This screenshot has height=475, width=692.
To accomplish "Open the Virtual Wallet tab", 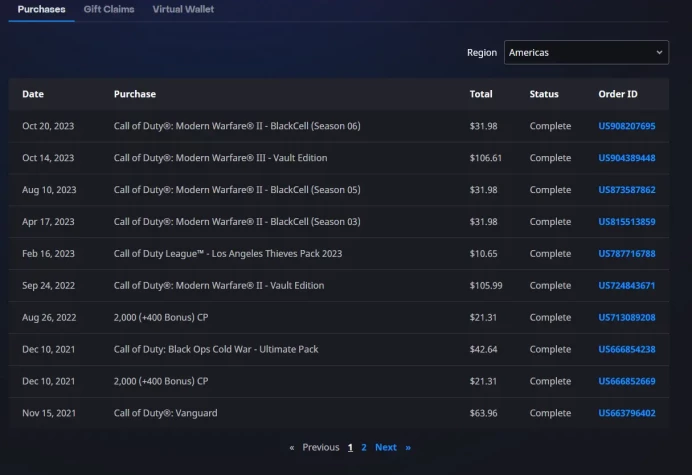I will tap(183, 9).
